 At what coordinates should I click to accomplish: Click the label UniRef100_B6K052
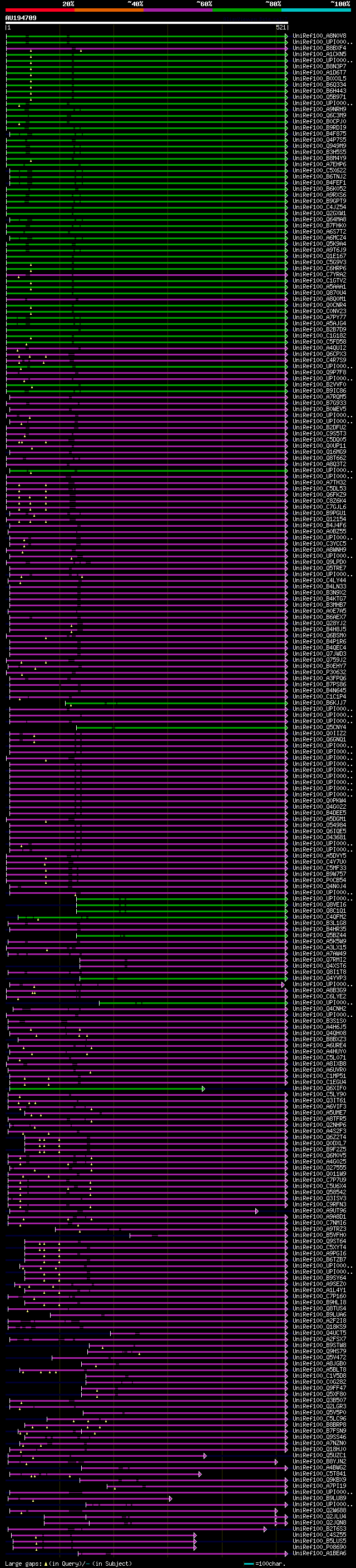[319, 189]
